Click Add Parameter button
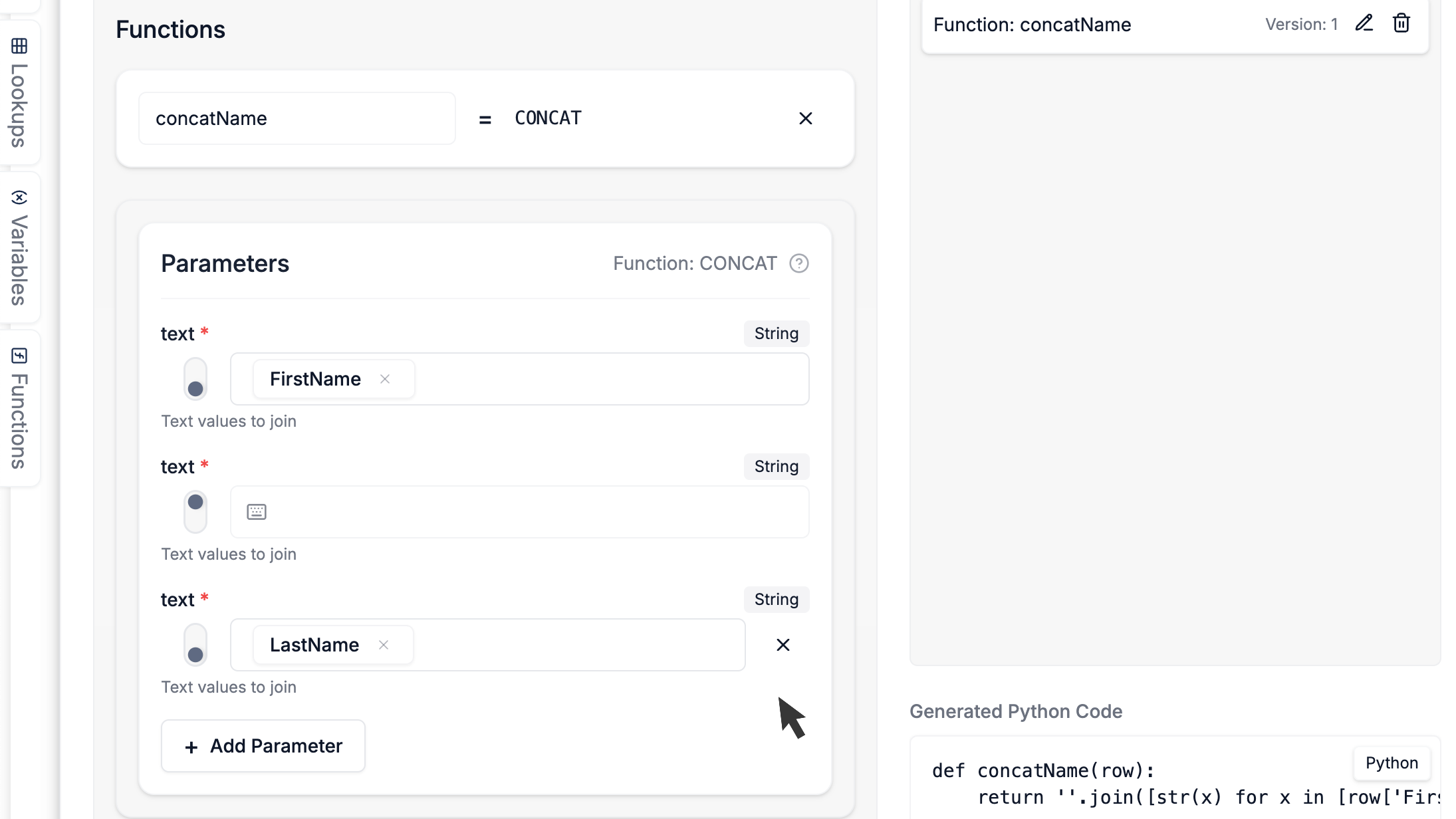The width and height of the screenshot is (1456, 819). tap(263, 746)
